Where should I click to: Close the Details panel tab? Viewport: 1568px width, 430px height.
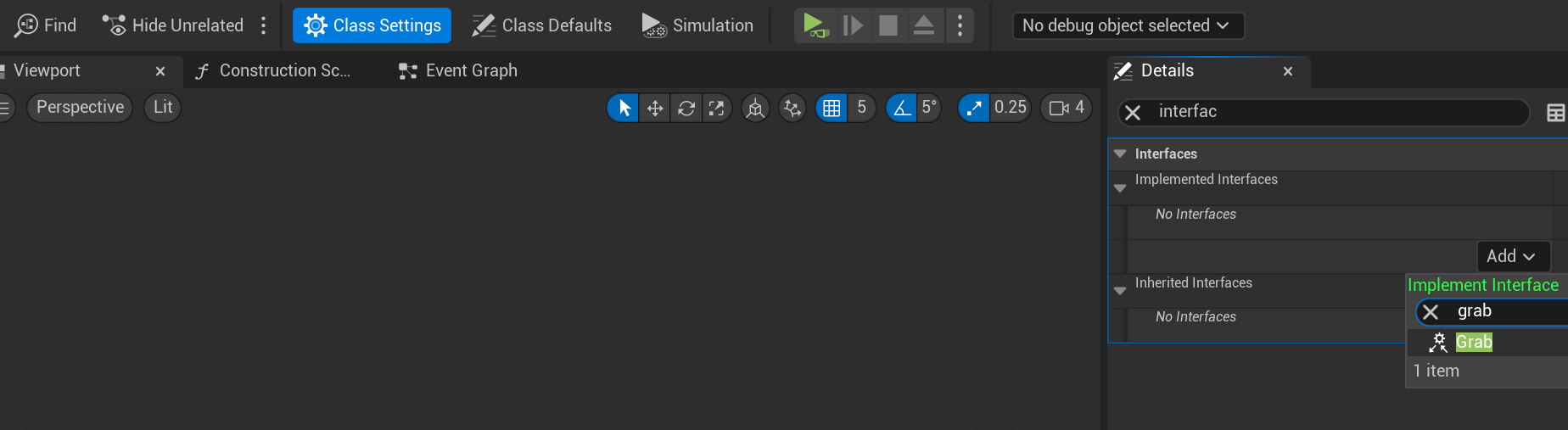tap(1288, 71)
